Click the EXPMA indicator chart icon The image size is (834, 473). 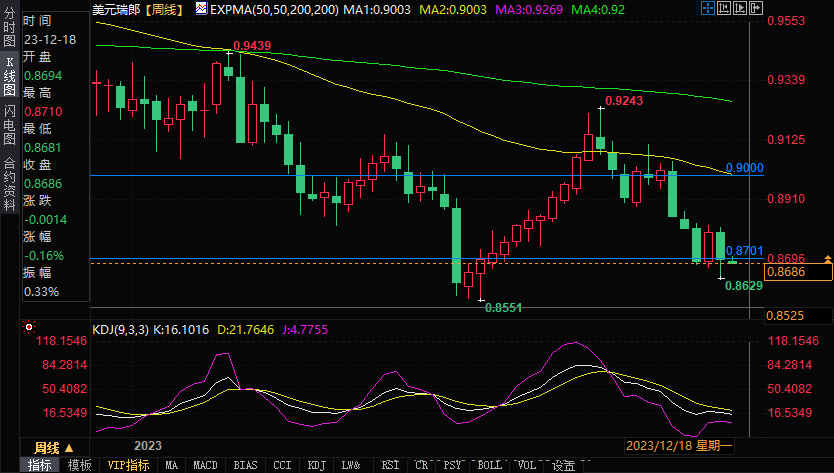pyautogui.click(x=201, y=9)
